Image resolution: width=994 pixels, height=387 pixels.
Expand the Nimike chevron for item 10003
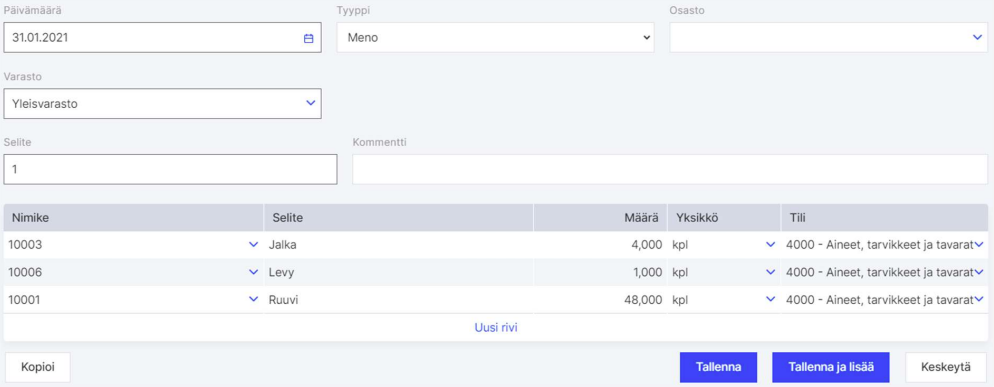click(x=254, y=244)
